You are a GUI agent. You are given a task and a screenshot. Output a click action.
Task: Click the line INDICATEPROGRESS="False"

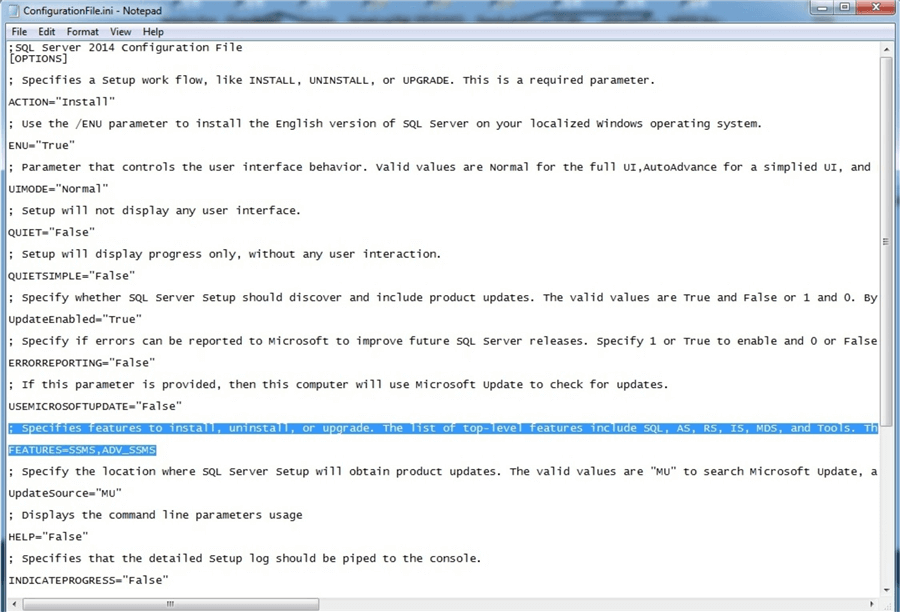coord(88,580)
